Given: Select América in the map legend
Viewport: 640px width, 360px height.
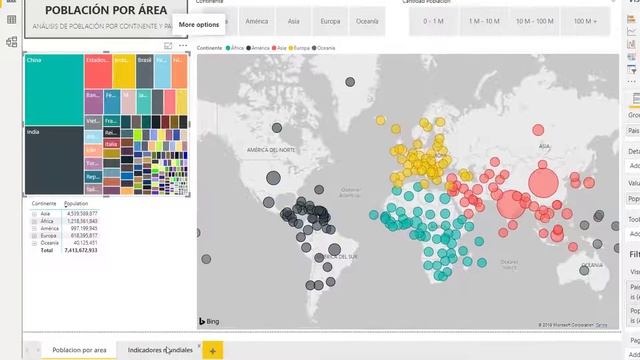Looking at the screenshot, I should point(258,48).
